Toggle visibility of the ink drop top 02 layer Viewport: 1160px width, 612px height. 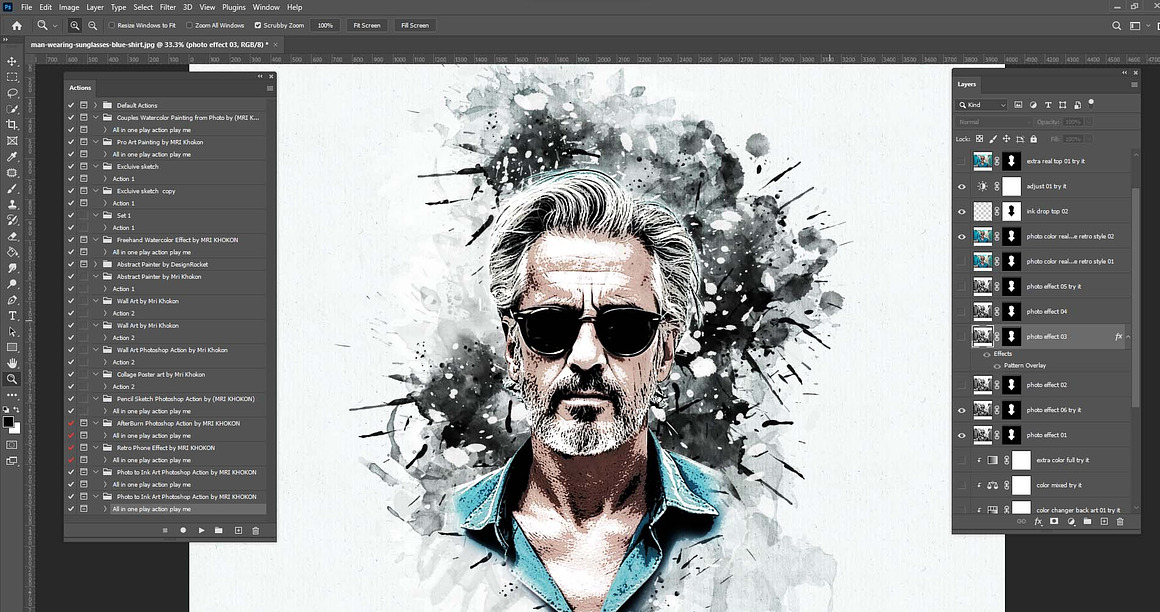pyautogui.click(x=961, y=211)
